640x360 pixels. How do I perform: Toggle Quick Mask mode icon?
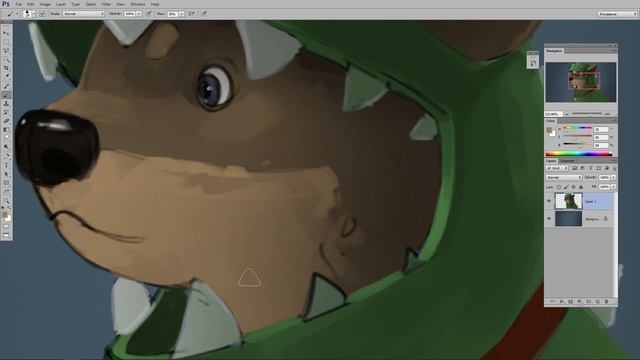(x=6, y=227)
